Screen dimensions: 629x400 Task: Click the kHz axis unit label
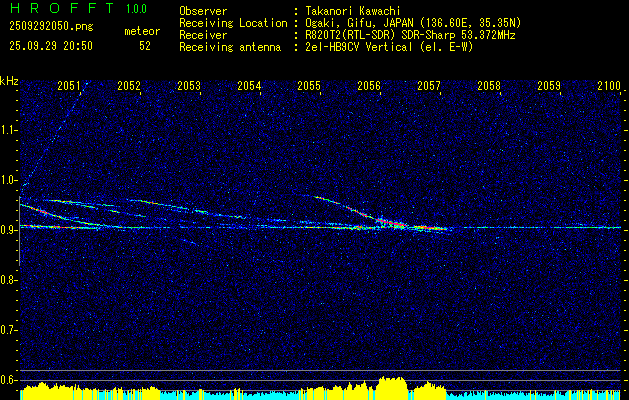tap(9, 81)
